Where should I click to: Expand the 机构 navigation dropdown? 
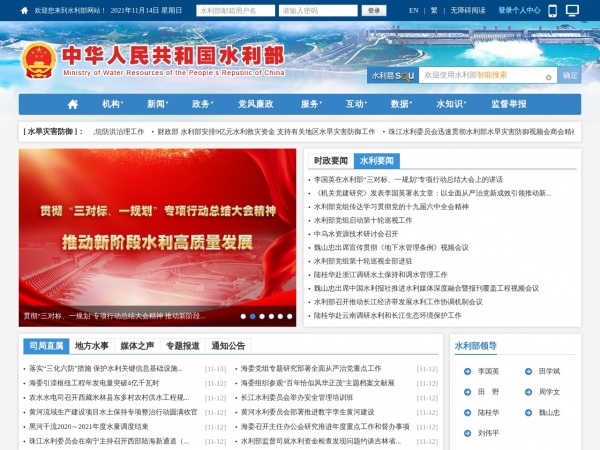(x=112, y=104)
